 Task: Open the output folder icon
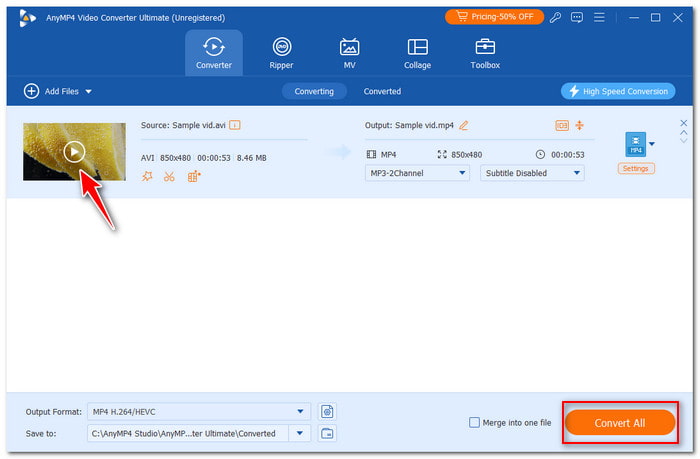[x=327, y=433]
